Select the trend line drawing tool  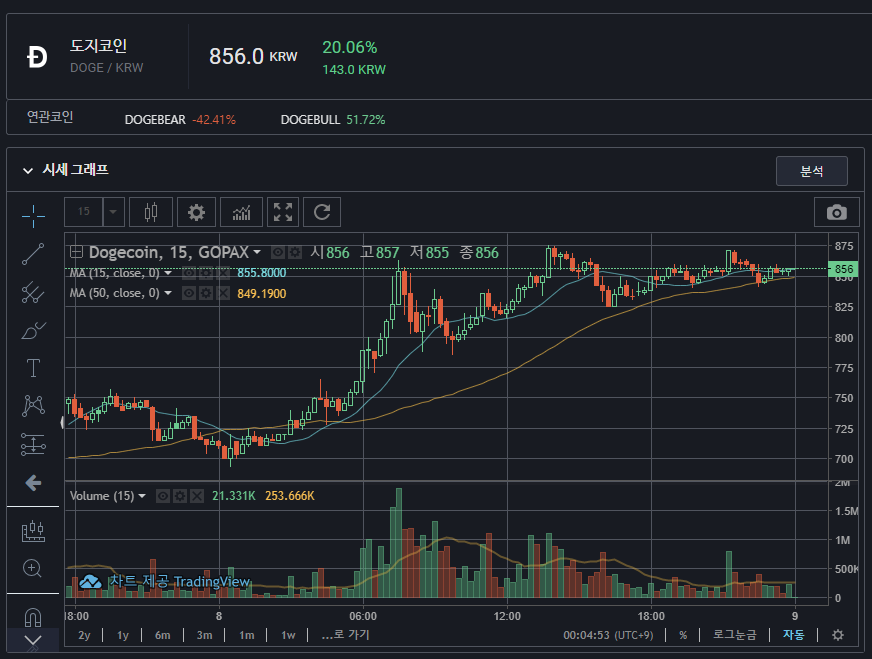tap(33, 254)
